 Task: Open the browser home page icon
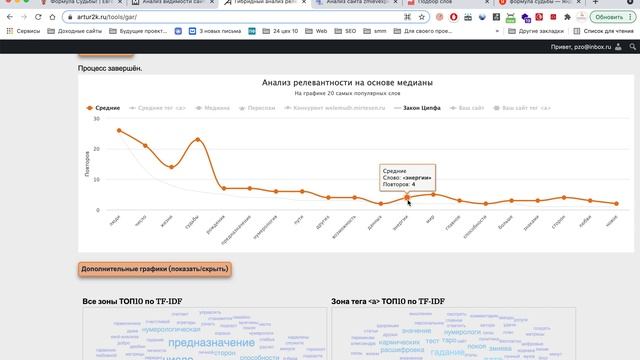click(x=52, y=17)
